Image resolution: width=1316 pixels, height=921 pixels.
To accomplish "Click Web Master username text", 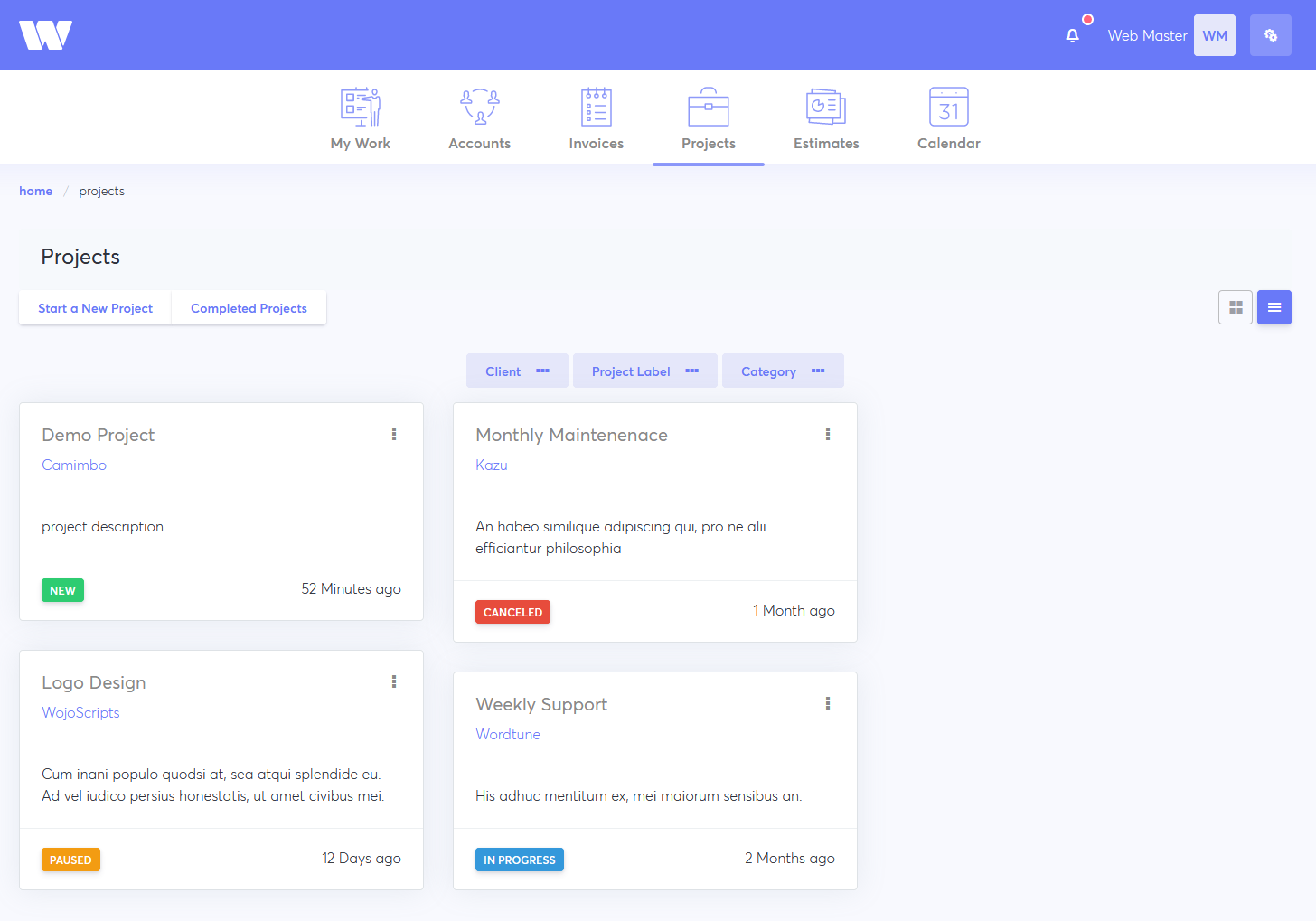I will coord(1147,35).
